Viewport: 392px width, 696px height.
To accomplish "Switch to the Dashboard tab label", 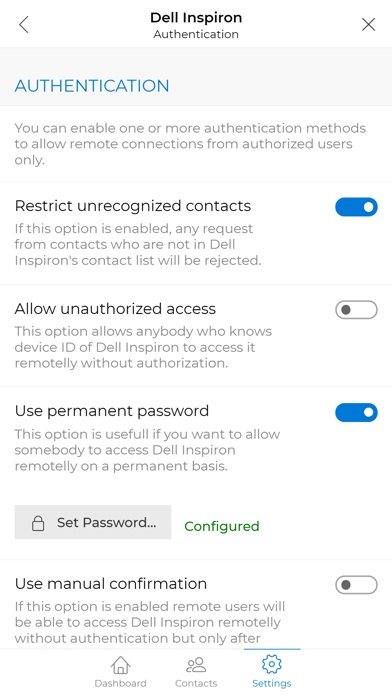I will (120, 683).
